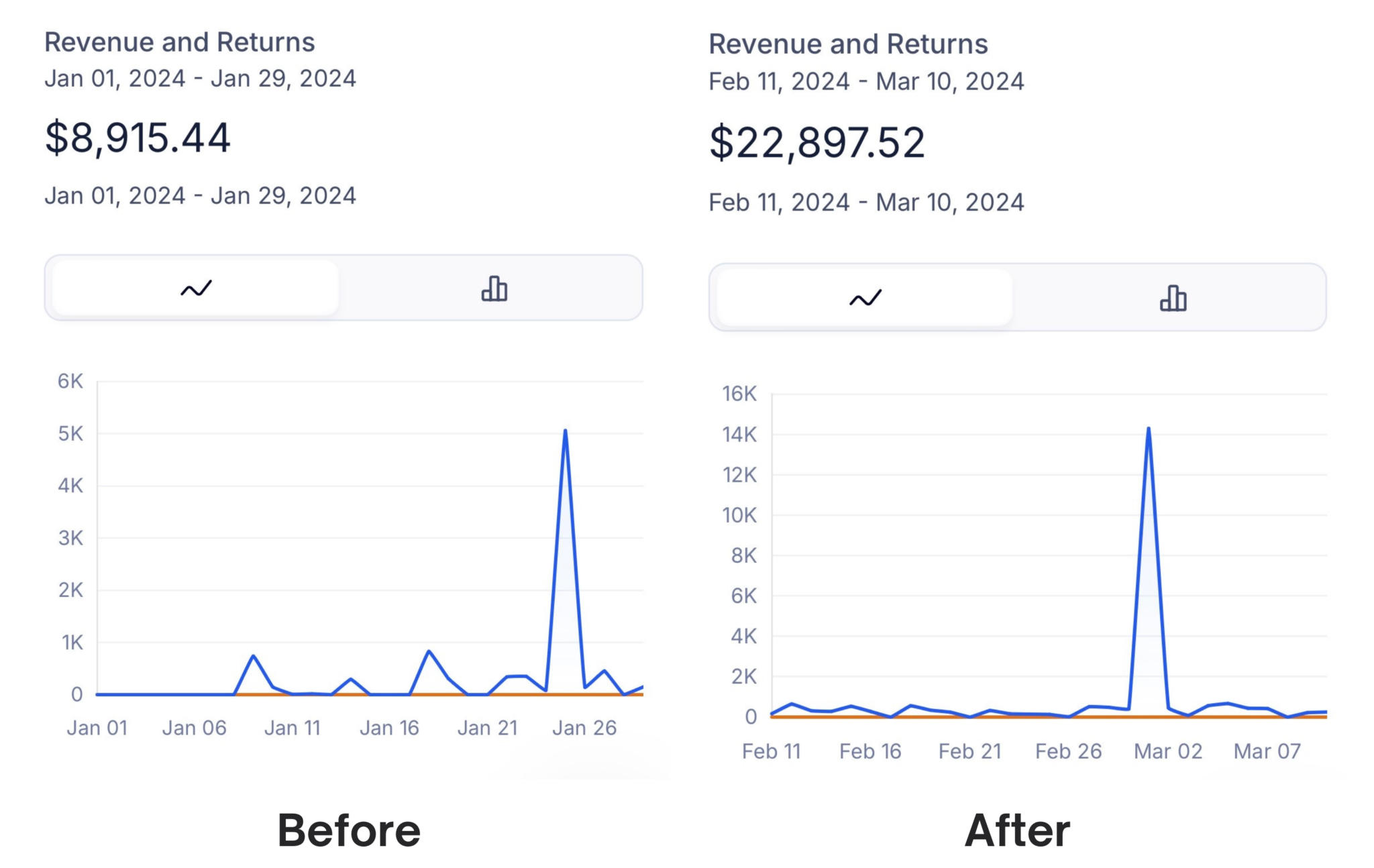The width and height of the screenshot is (1374, 868).
Task: Click the Jan 16 x-axis label
Action: (x=389, y=728)
